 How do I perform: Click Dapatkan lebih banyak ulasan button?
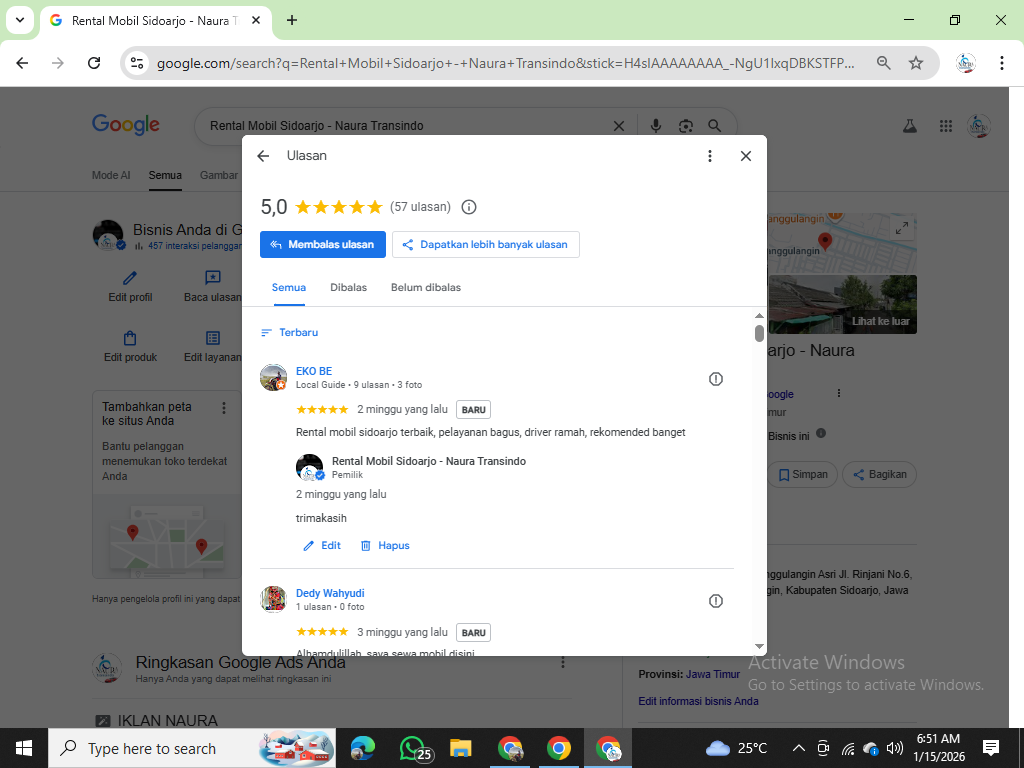[x=485, y=244]
